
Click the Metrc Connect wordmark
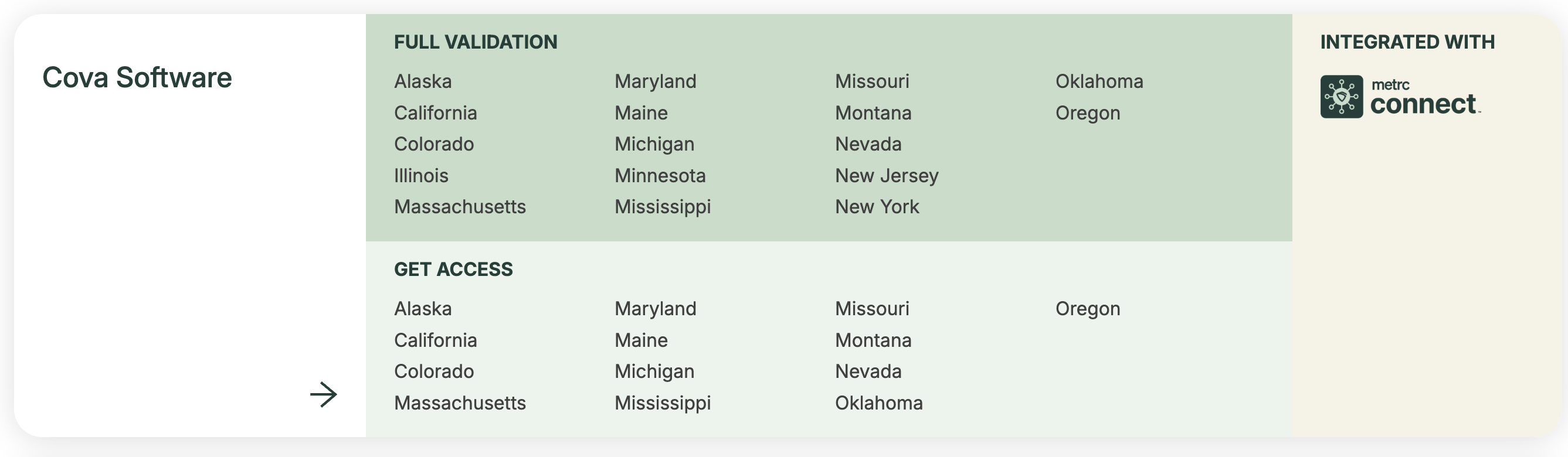pyautogui.click(x=1423, y=98)
